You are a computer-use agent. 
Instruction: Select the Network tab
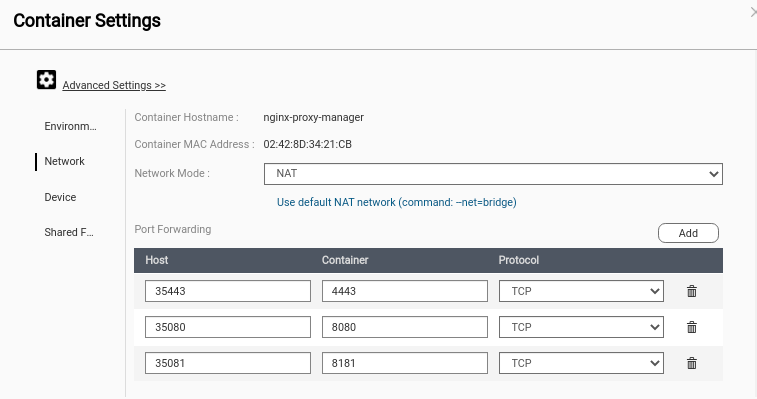[64, 161]
